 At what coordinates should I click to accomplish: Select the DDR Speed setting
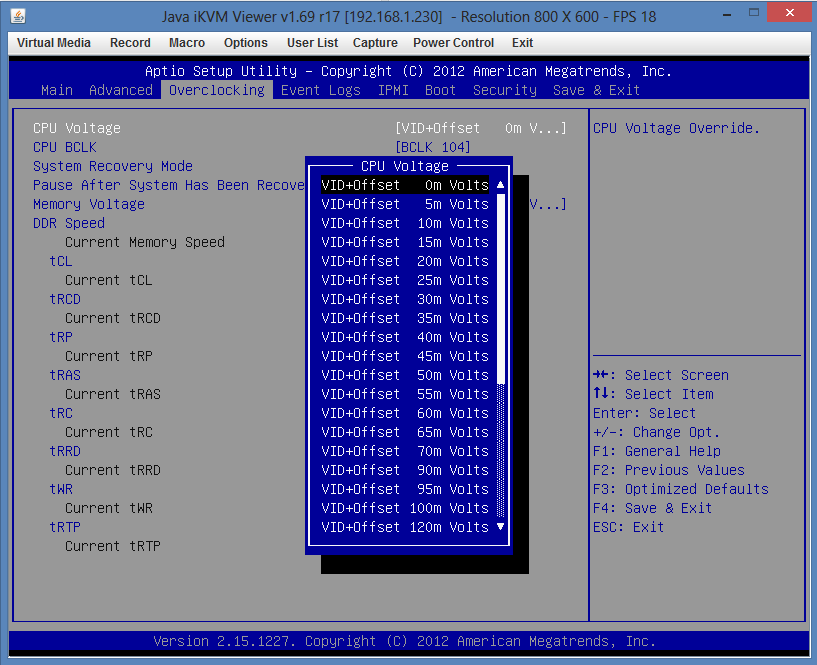click(69, 223)
